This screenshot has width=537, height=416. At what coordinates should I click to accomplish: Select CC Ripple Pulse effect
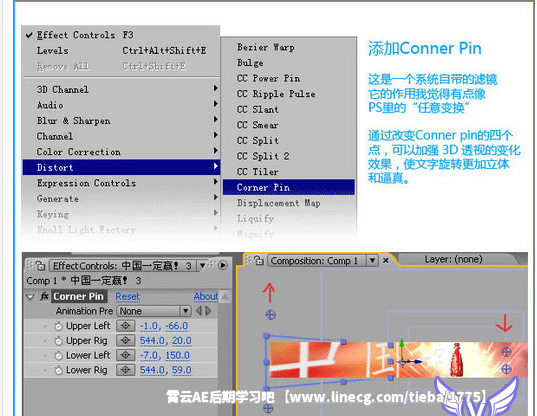tap(289, 94)
